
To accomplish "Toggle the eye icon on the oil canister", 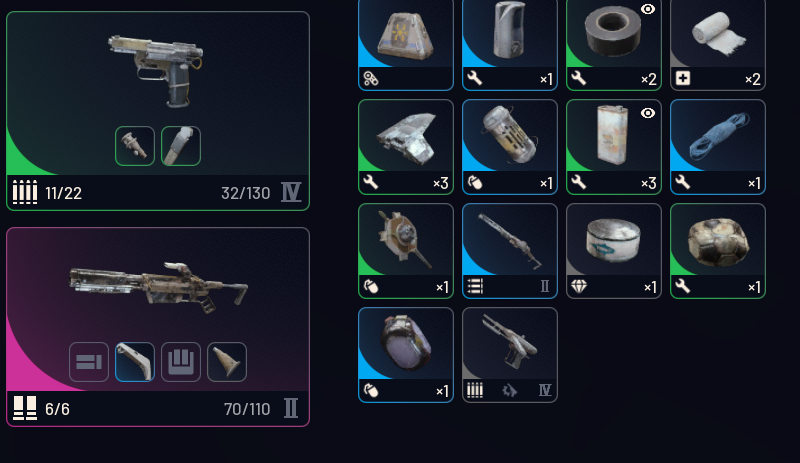I will point(647,113).
